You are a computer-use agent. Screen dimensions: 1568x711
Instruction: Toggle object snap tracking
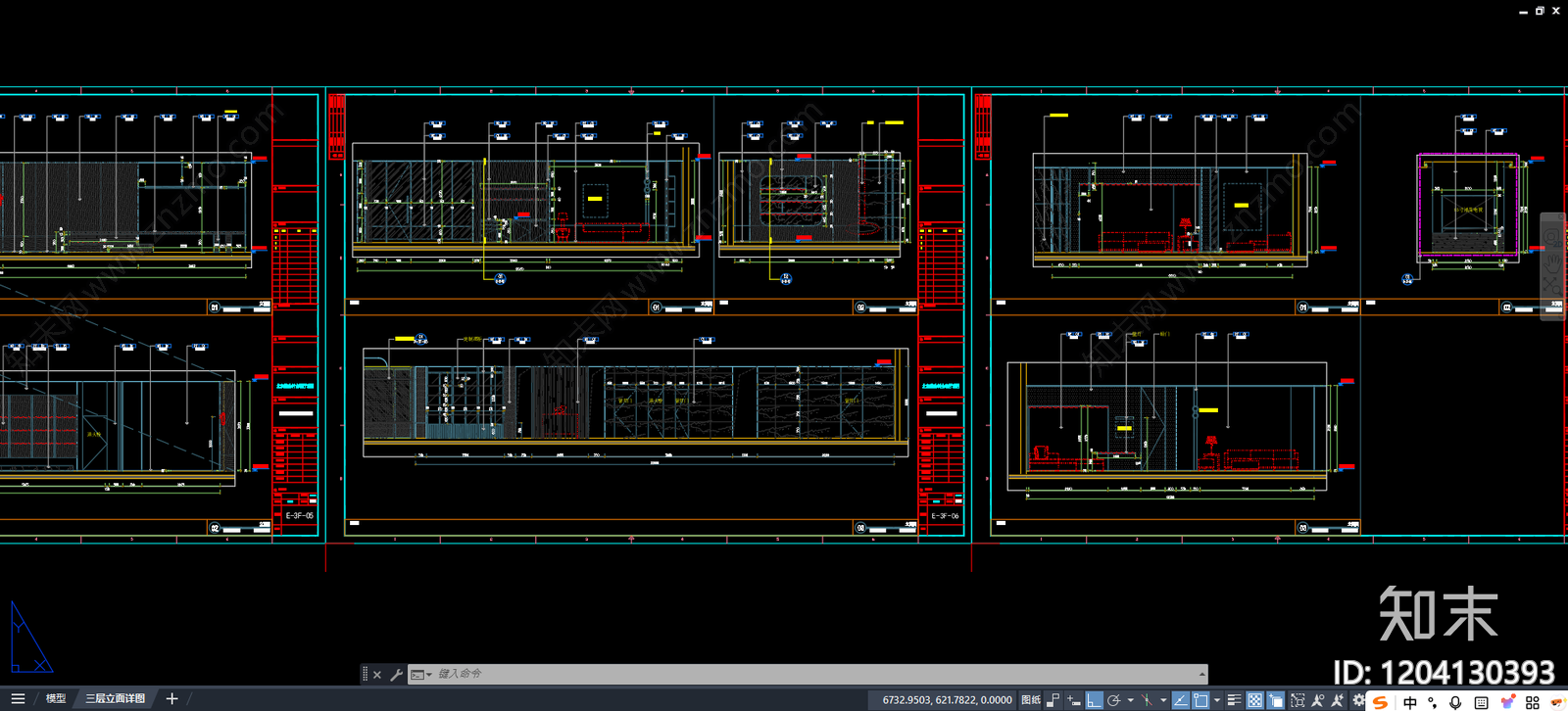(x=1181, y=700)
